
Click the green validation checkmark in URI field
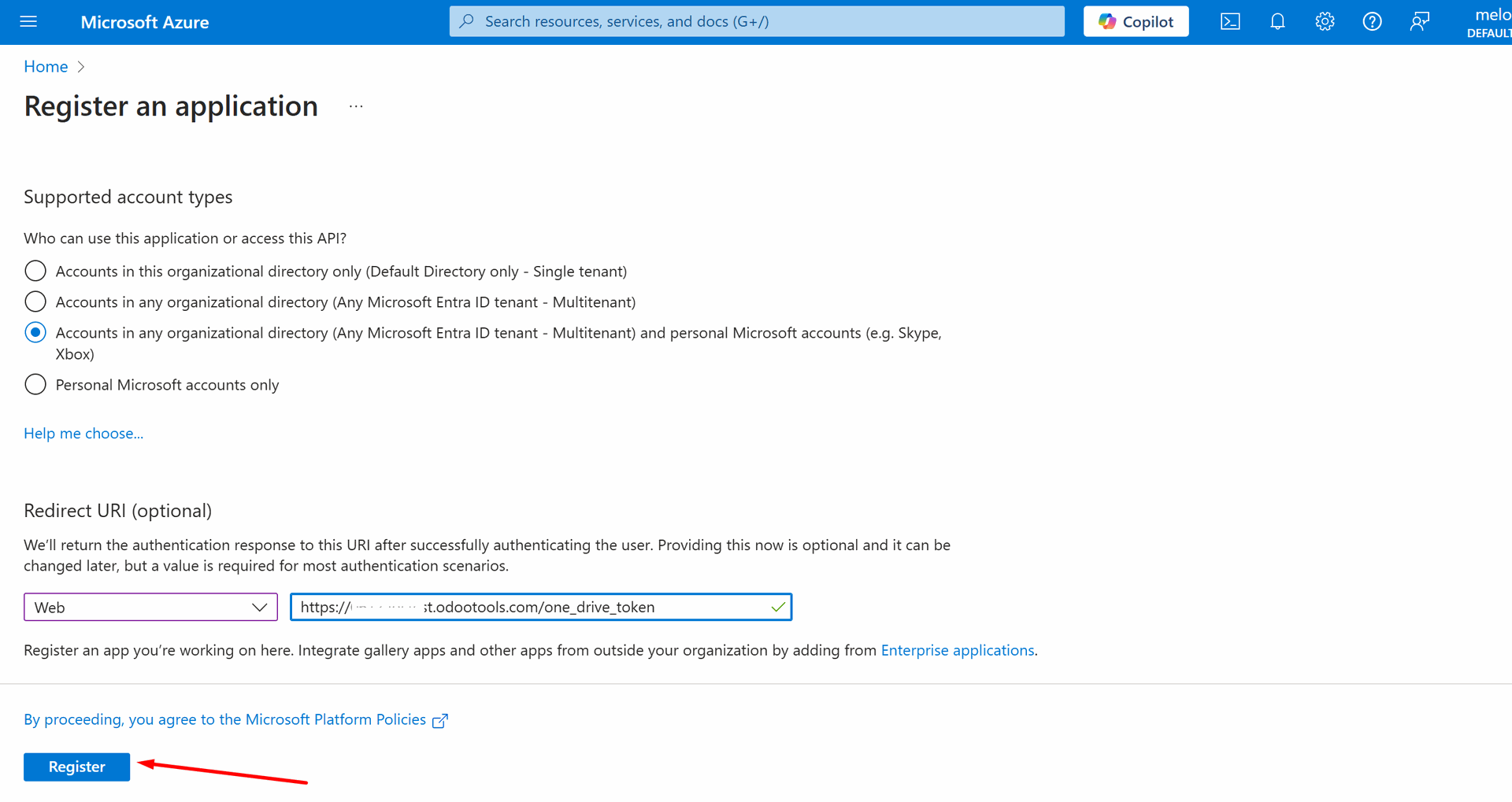click(x=777, y=607)
